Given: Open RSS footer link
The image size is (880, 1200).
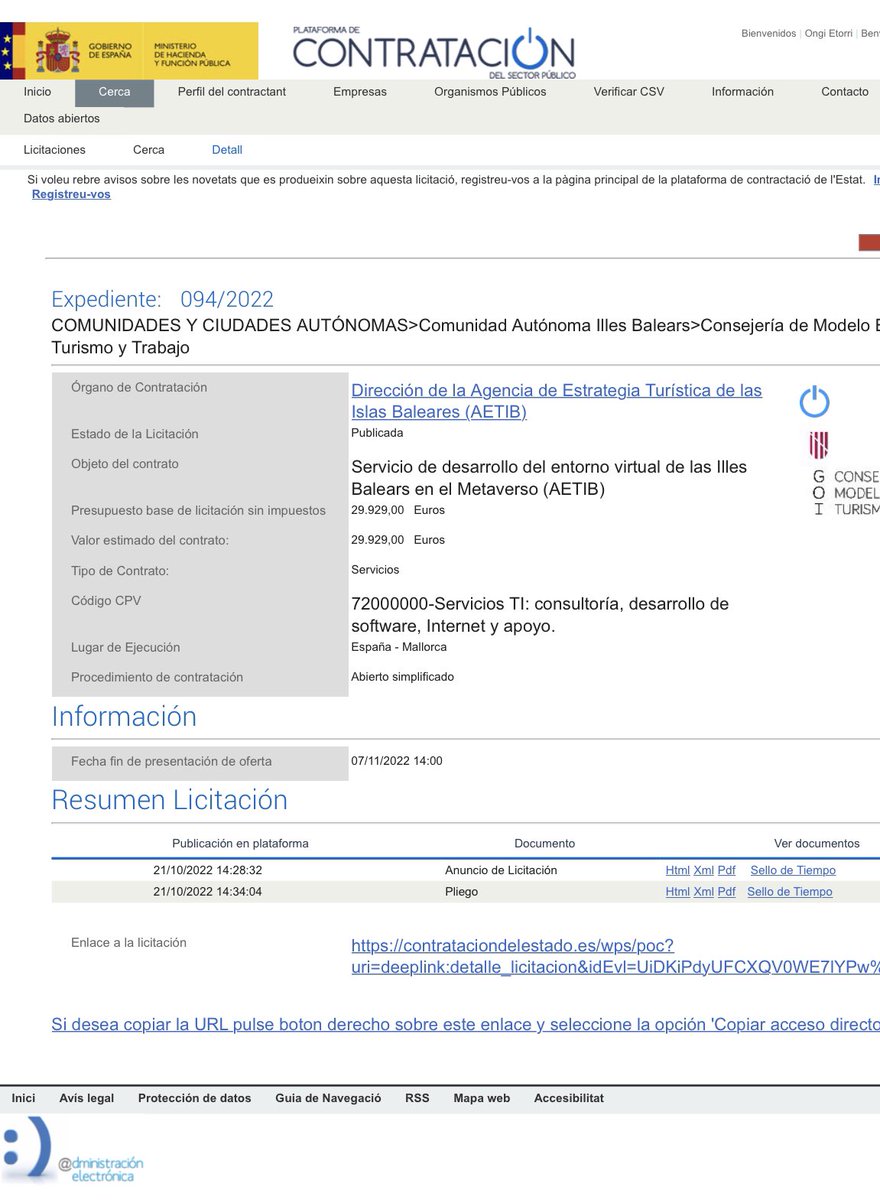Looking at the screenshot, I should [x=417, y=1099].
